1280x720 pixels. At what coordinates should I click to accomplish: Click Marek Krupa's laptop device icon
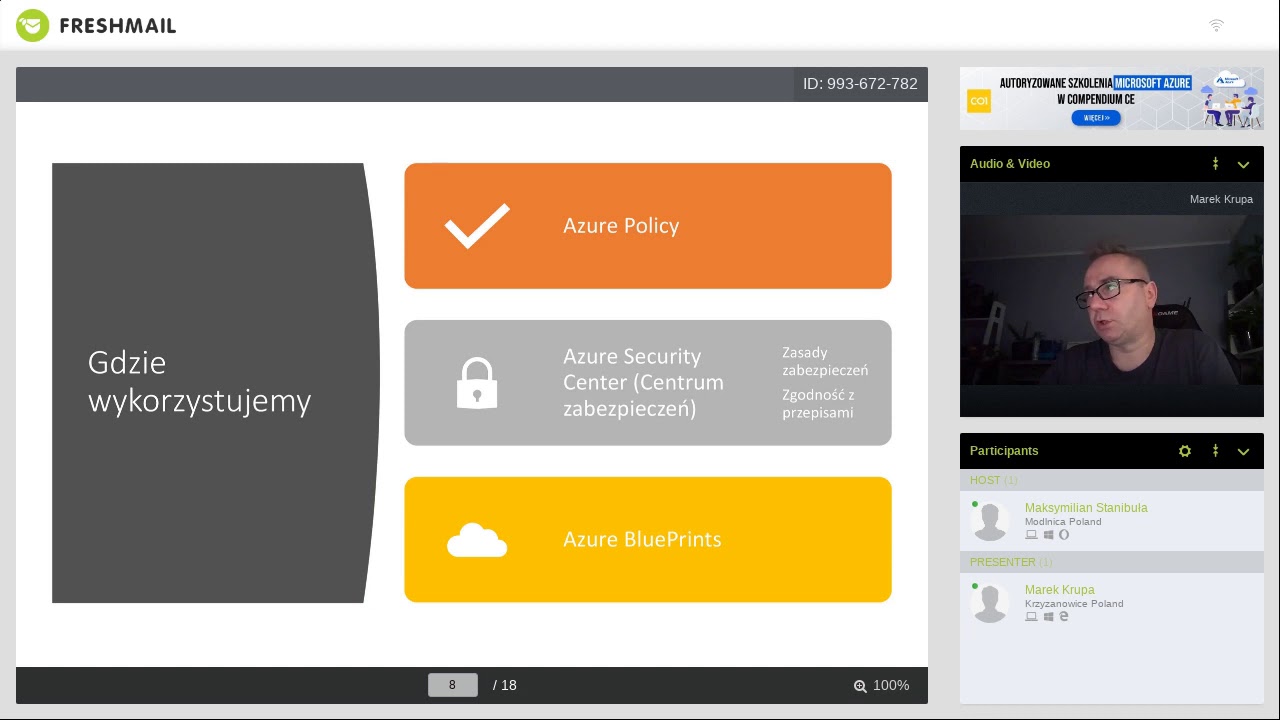click(1031, 617)
